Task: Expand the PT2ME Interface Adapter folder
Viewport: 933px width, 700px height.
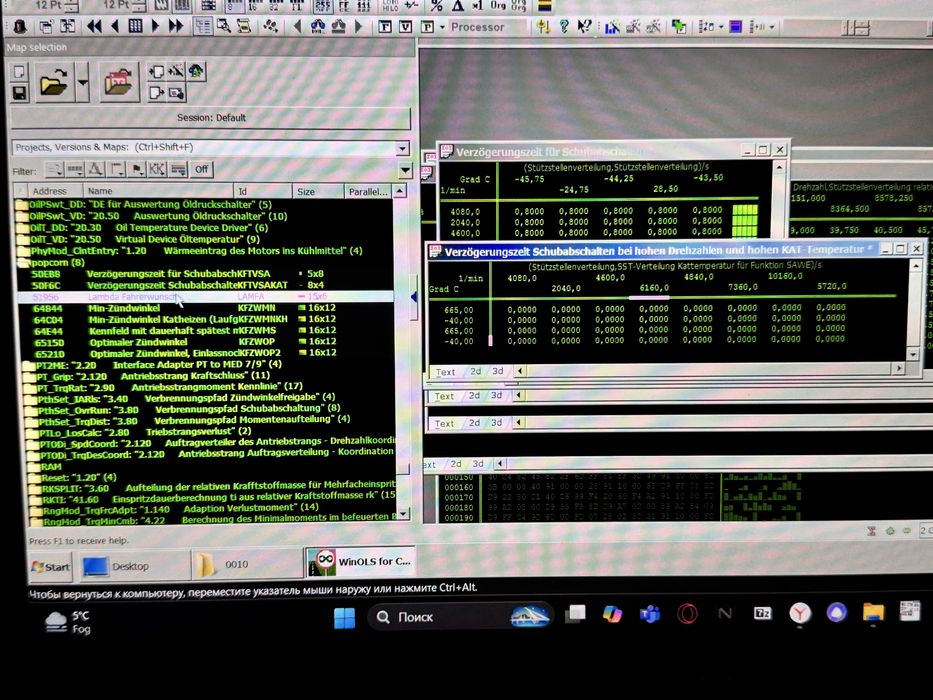Action: point(28,365)
